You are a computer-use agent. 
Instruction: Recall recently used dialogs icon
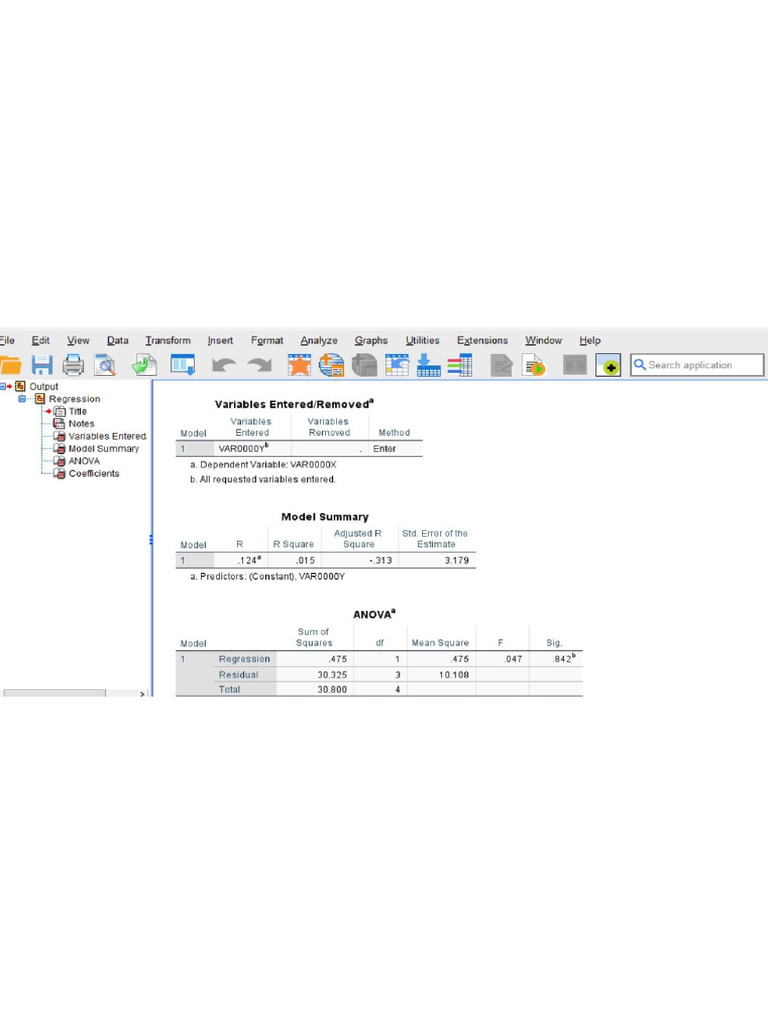(x=183, y=364)
